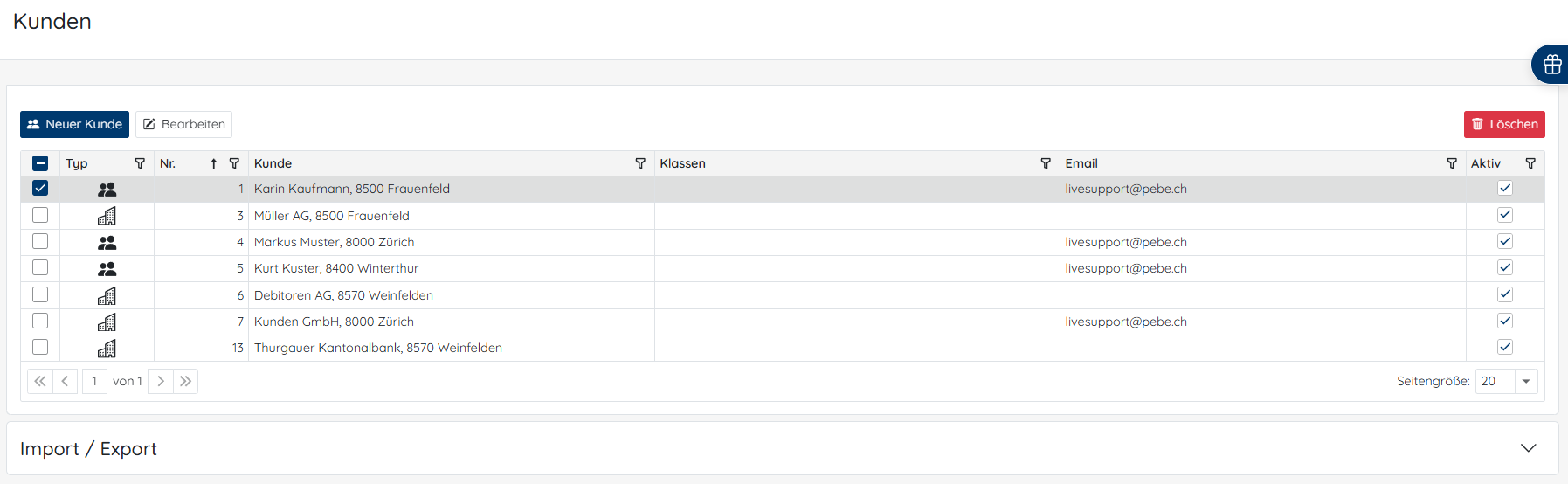Click filter icon in Email column

coord(1452,163)
